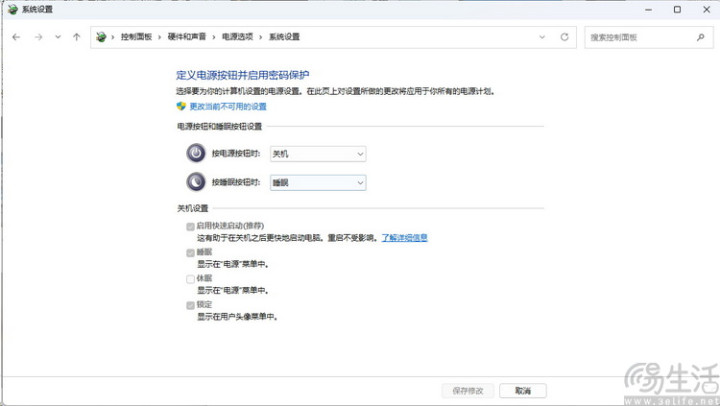The image size is (720, 406).
Task: Click the control panel icon in address bar
Action: click(x=101, y=37)
